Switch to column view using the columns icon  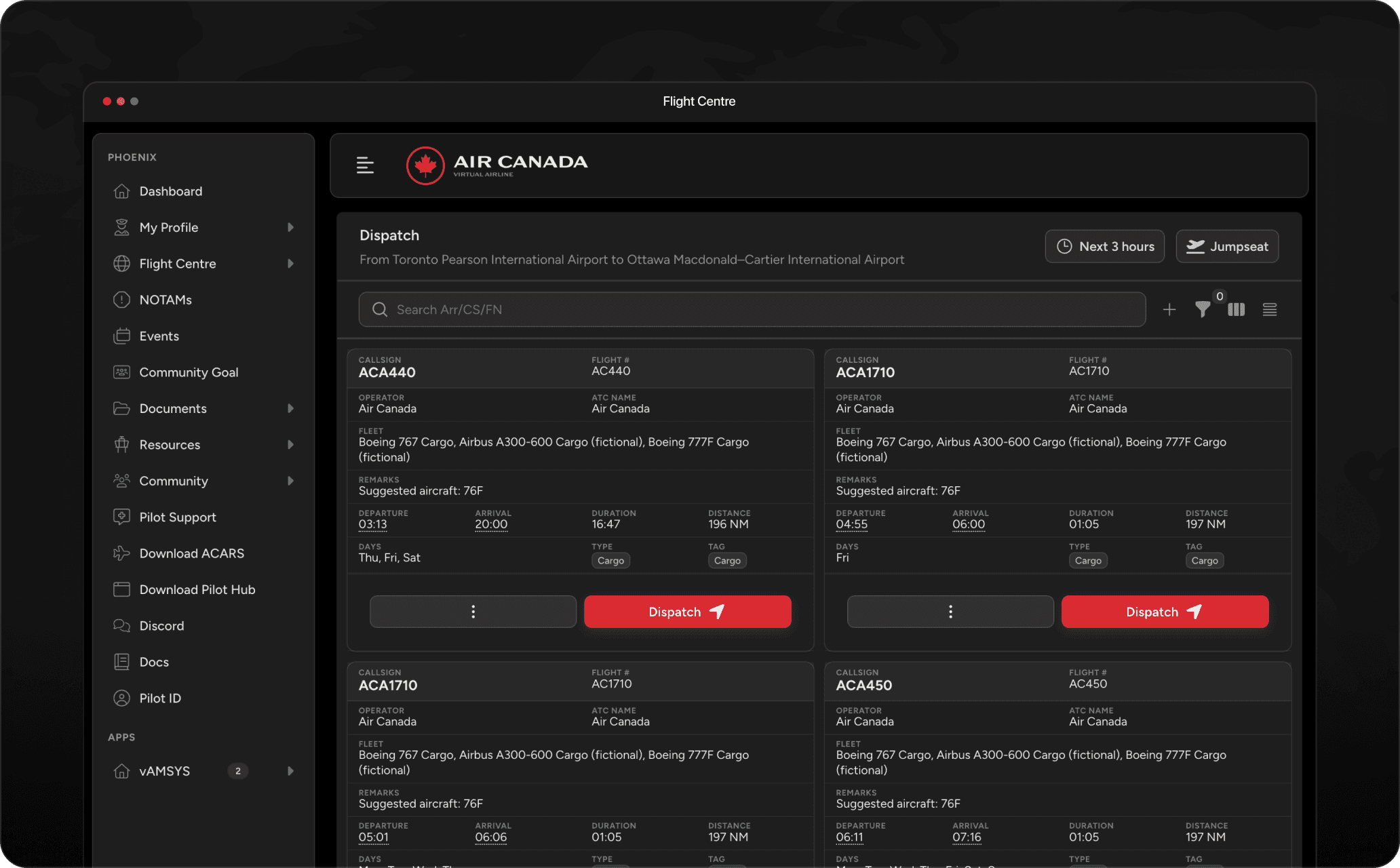[x=1236, y=310]
